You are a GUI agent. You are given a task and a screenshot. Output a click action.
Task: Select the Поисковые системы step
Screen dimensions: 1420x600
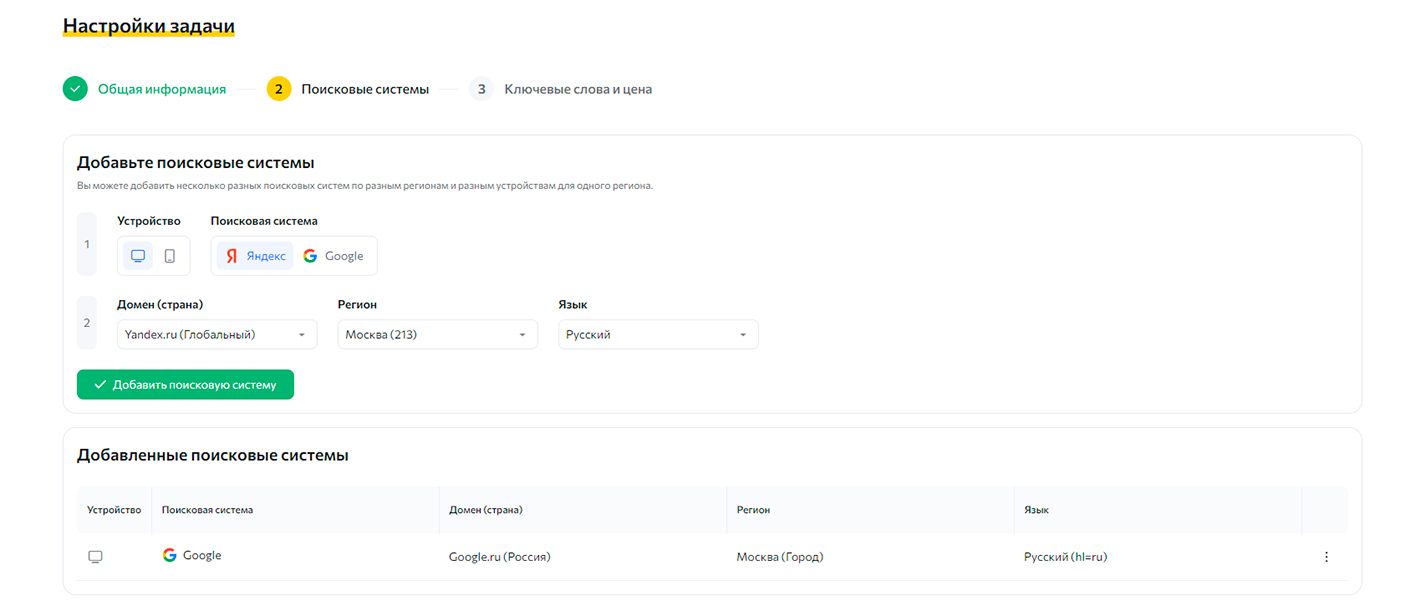365,89
